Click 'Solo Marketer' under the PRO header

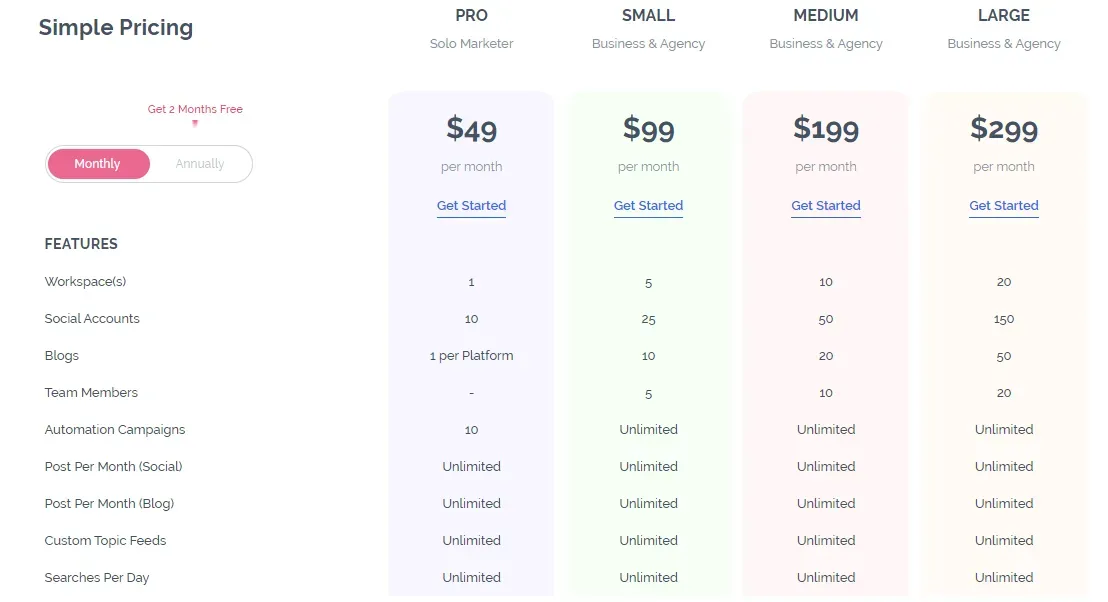point(471,43)
